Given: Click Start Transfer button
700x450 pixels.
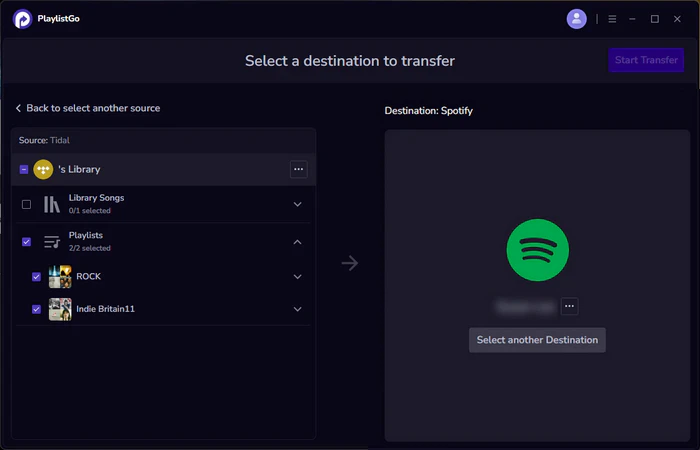Looking at the screenshot, I should pyautogui.click(x=646, y=60).
